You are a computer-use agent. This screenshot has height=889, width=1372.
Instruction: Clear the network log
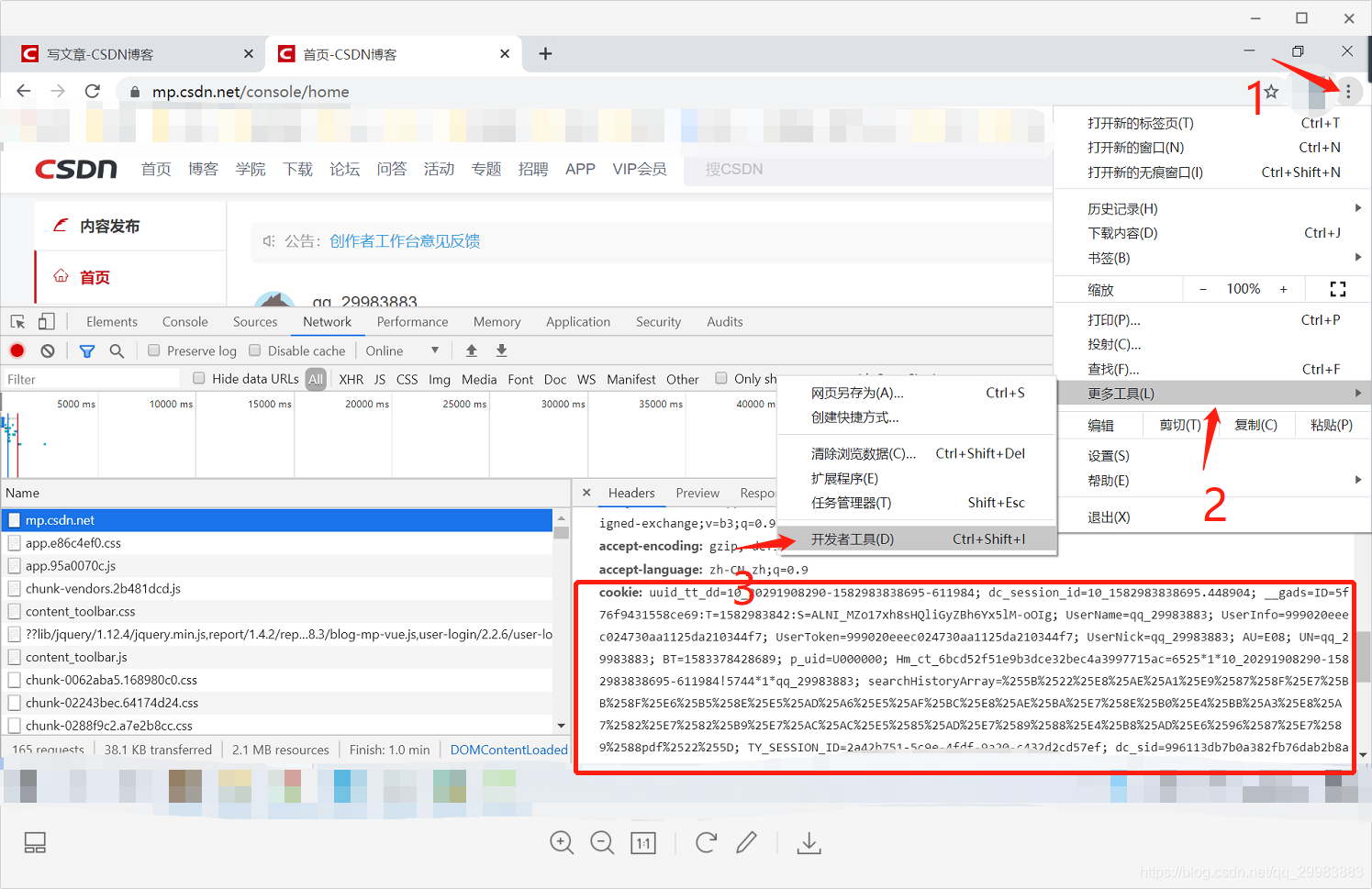[x=48, y=350]
